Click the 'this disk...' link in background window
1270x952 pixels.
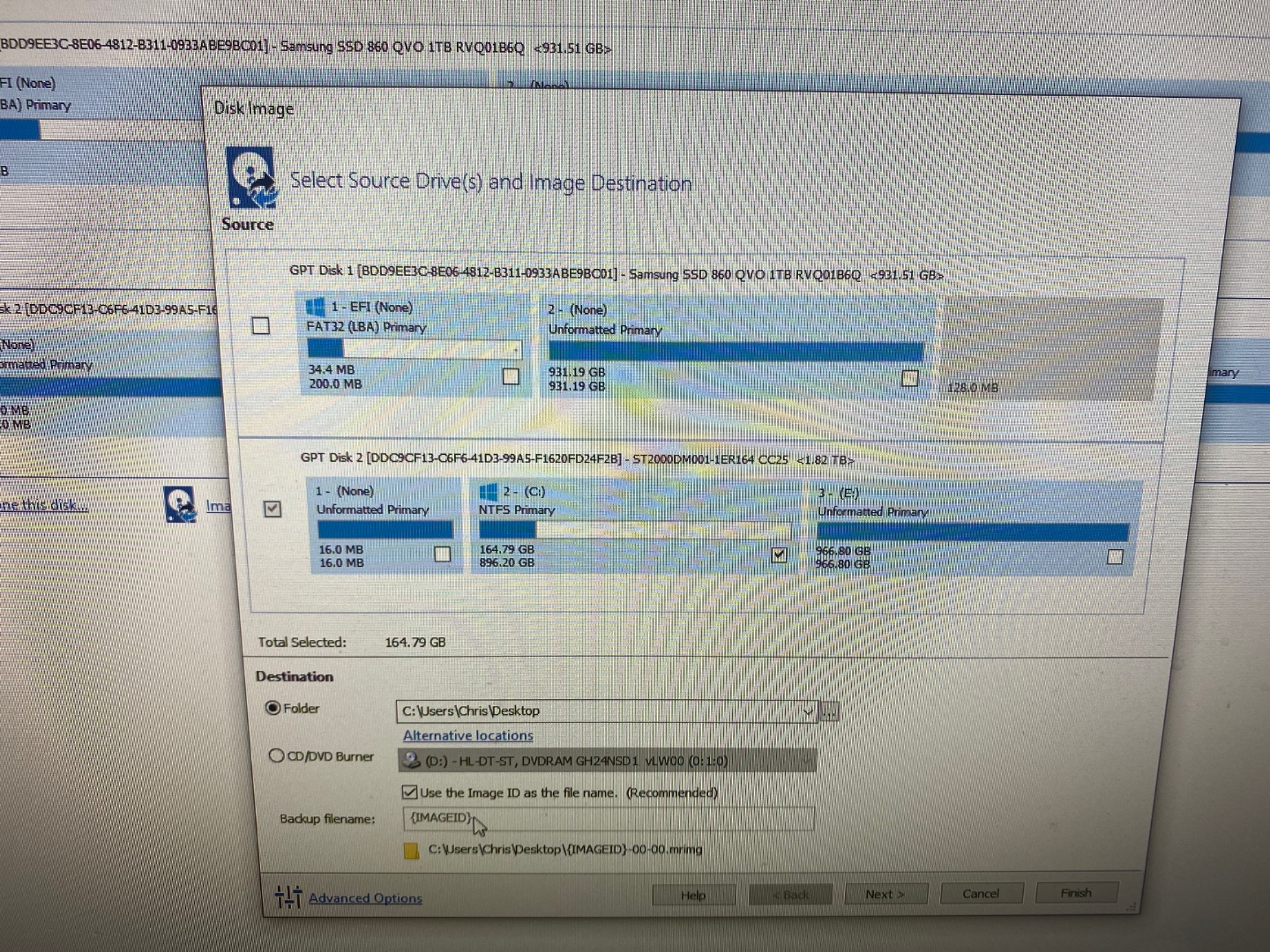tap(44, 505)
